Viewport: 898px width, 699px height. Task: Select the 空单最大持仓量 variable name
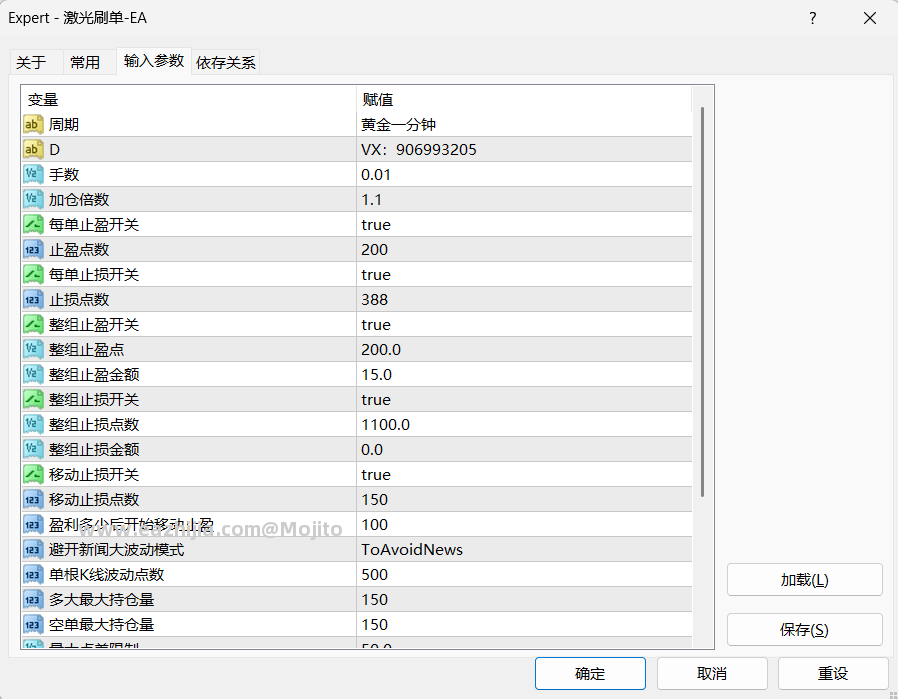tap(101, 625)
